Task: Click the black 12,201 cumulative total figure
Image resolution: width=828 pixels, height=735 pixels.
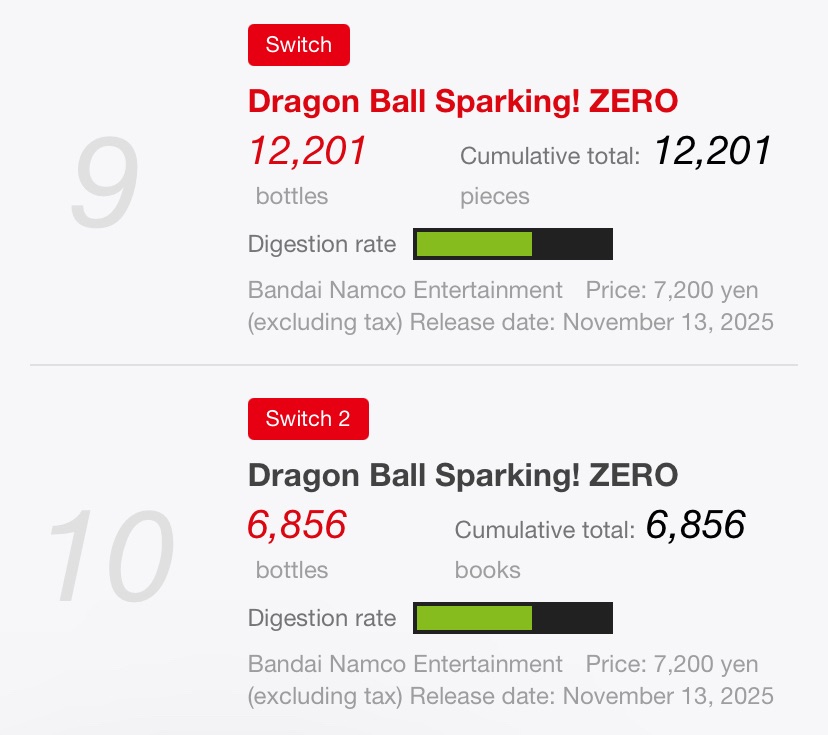Action: (x=712, y=151)
